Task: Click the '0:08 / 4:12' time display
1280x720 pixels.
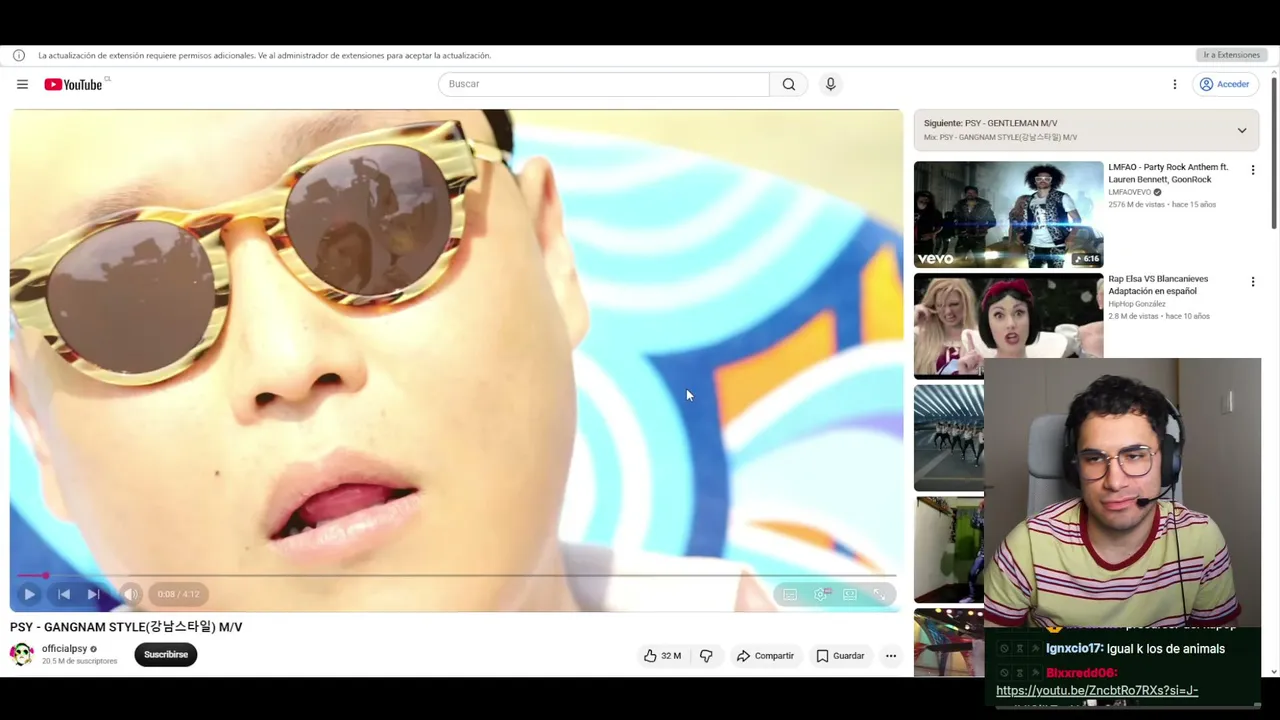Action: [x=178, y=594]
